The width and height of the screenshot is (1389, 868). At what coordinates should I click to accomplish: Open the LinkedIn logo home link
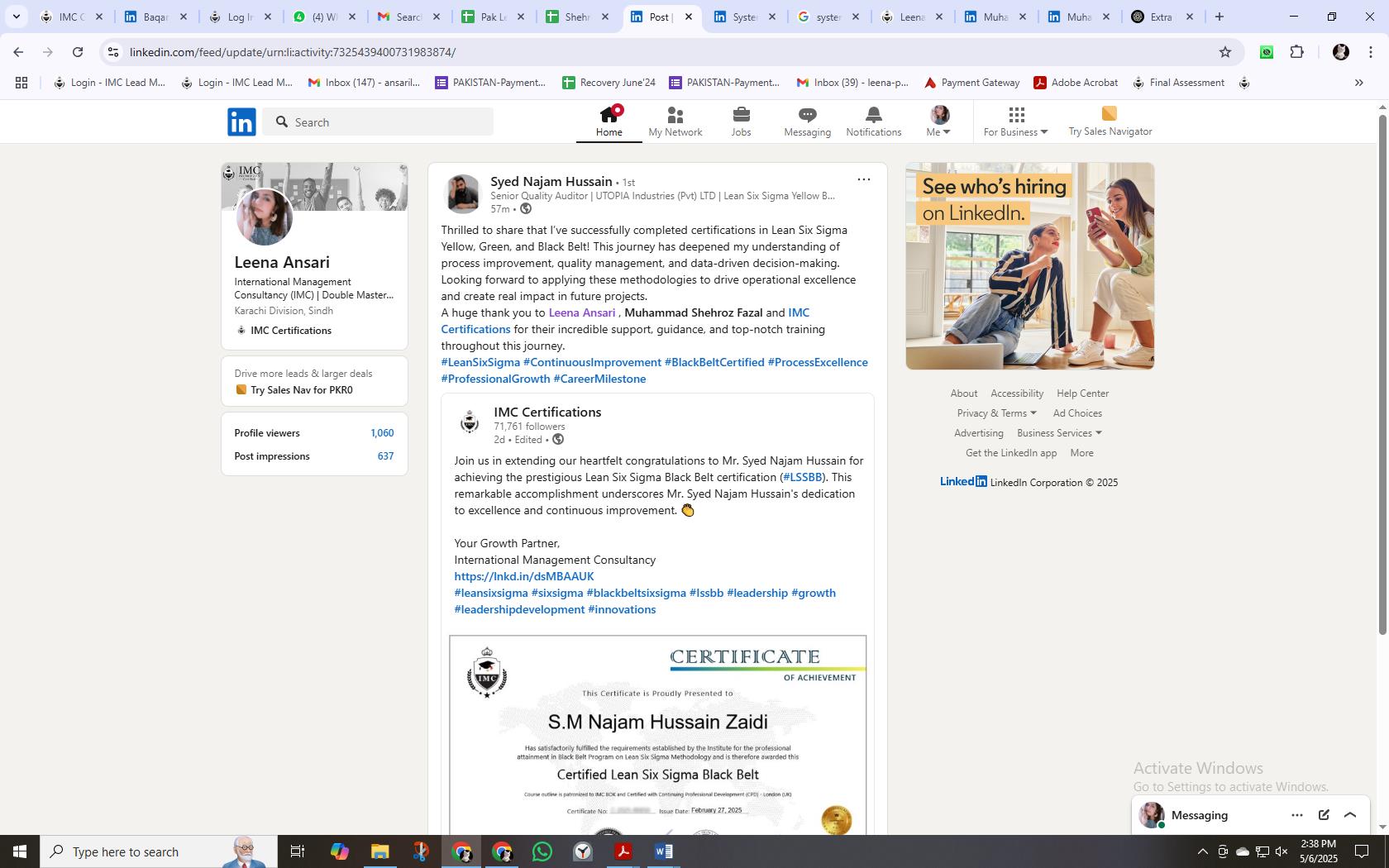[x=241, y=122]
